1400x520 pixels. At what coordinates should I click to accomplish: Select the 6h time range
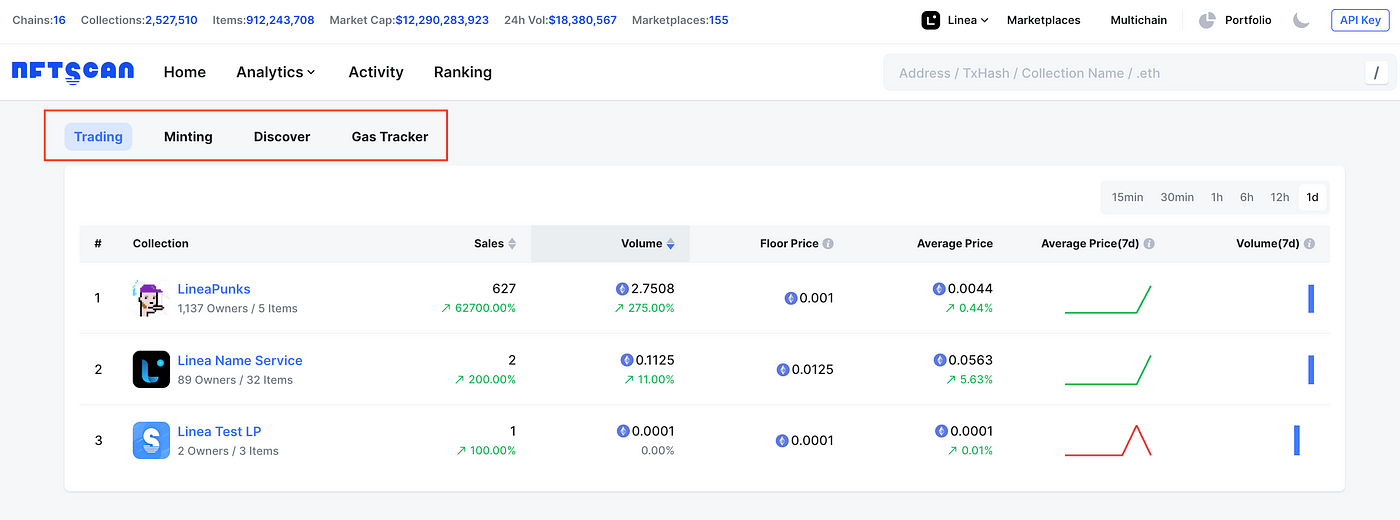tap(1246, 197)
